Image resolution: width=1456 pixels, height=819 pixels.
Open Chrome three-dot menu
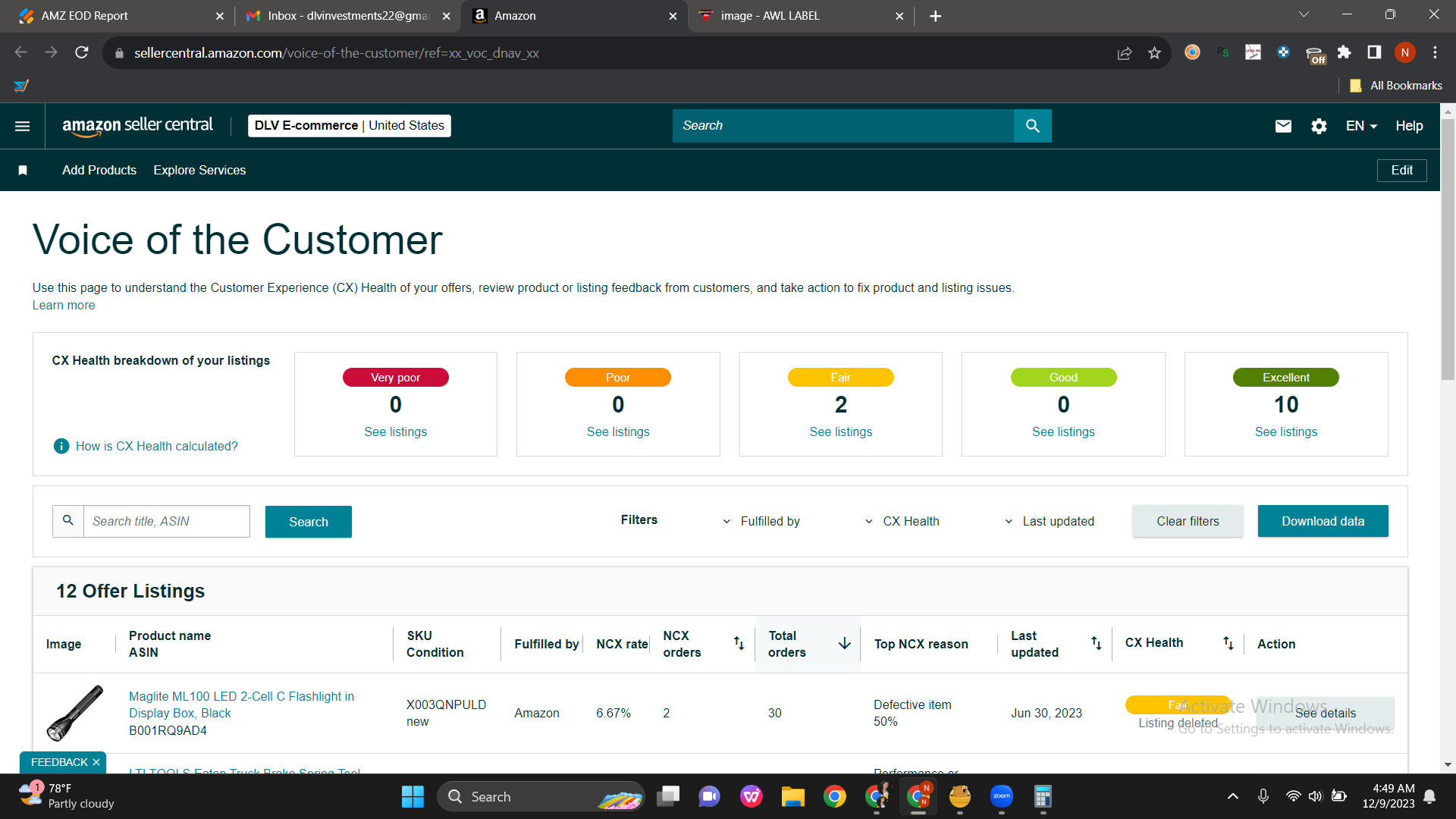[x=1435, y=52]
